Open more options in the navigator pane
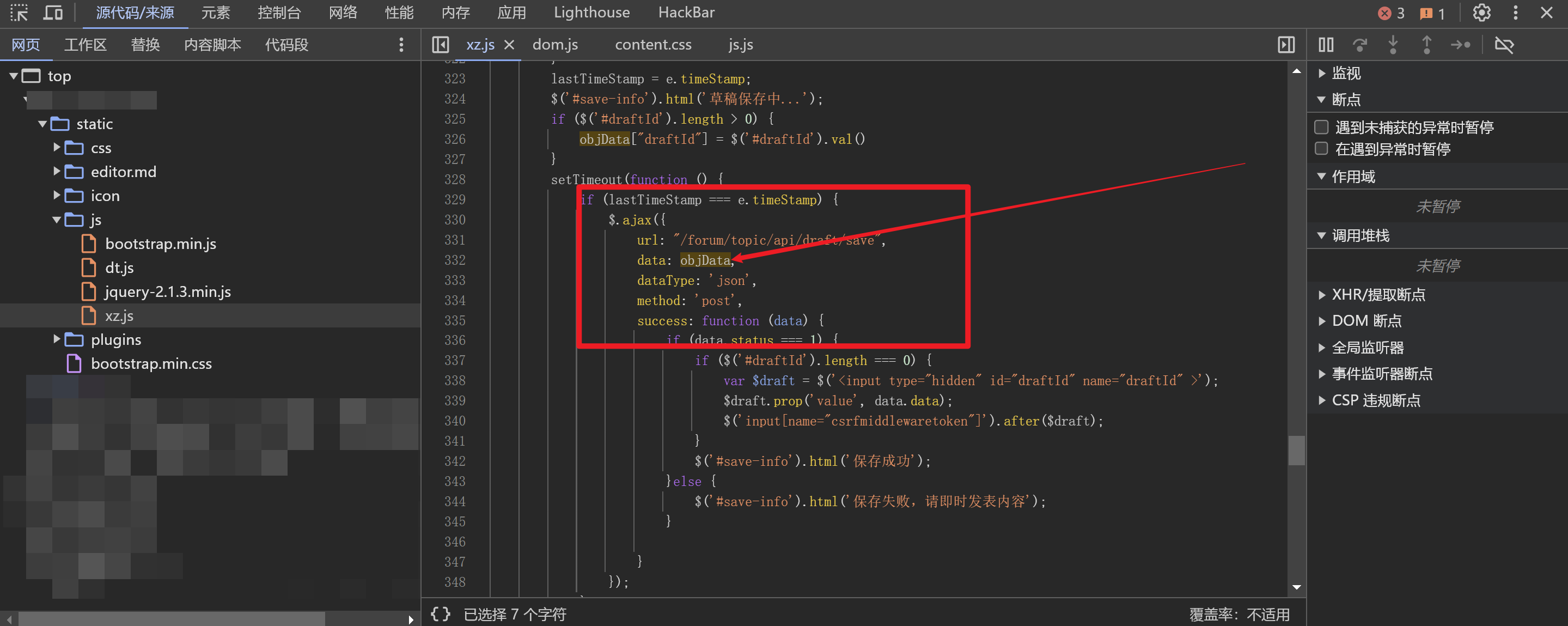This screenshot has width=1568, height=626. 401,45
